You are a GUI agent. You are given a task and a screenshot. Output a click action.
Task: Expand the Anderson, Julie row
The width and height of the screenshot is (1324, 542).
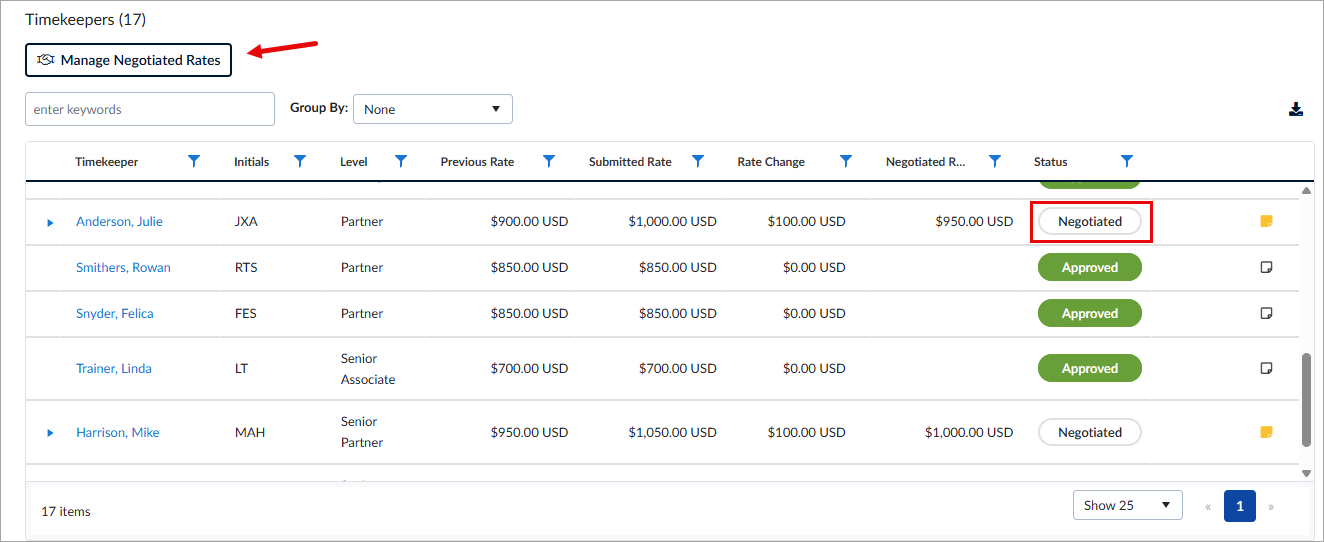(50, 222)
